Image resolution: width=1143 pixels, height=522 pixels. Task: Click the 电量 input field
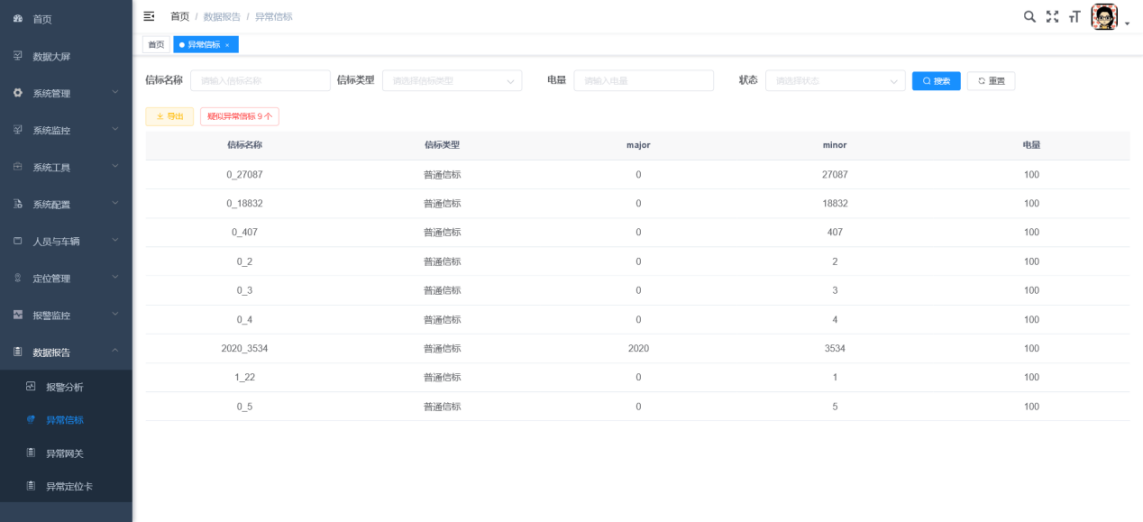coord(643,81)
